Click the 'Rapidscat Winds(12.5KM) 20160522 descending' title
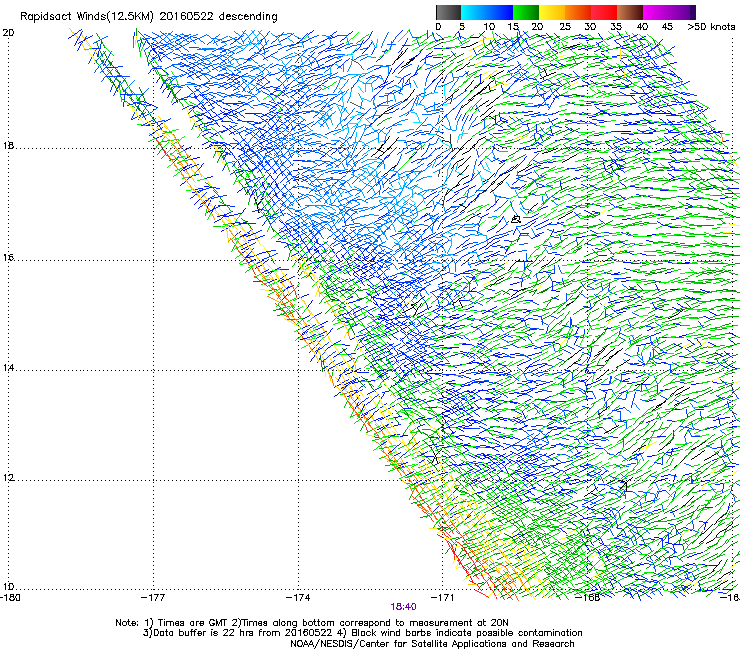The width and height of the screenshot is (740, 650). (x=149, y=16)
